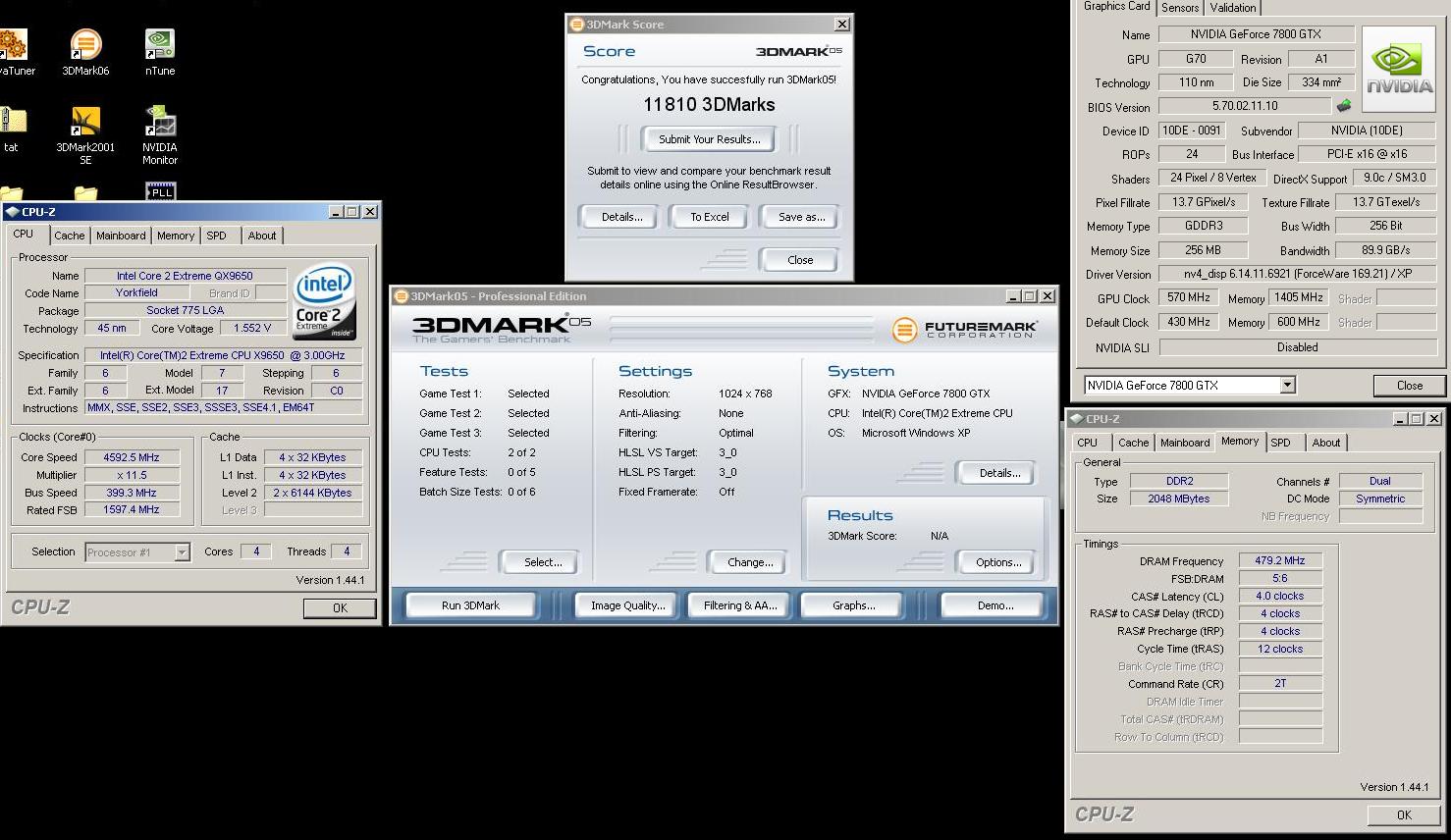Click the Intel Core 2 Extreme QX9650 name field
The height and width of the screenshot is (840, 1451).
[185, 276]
